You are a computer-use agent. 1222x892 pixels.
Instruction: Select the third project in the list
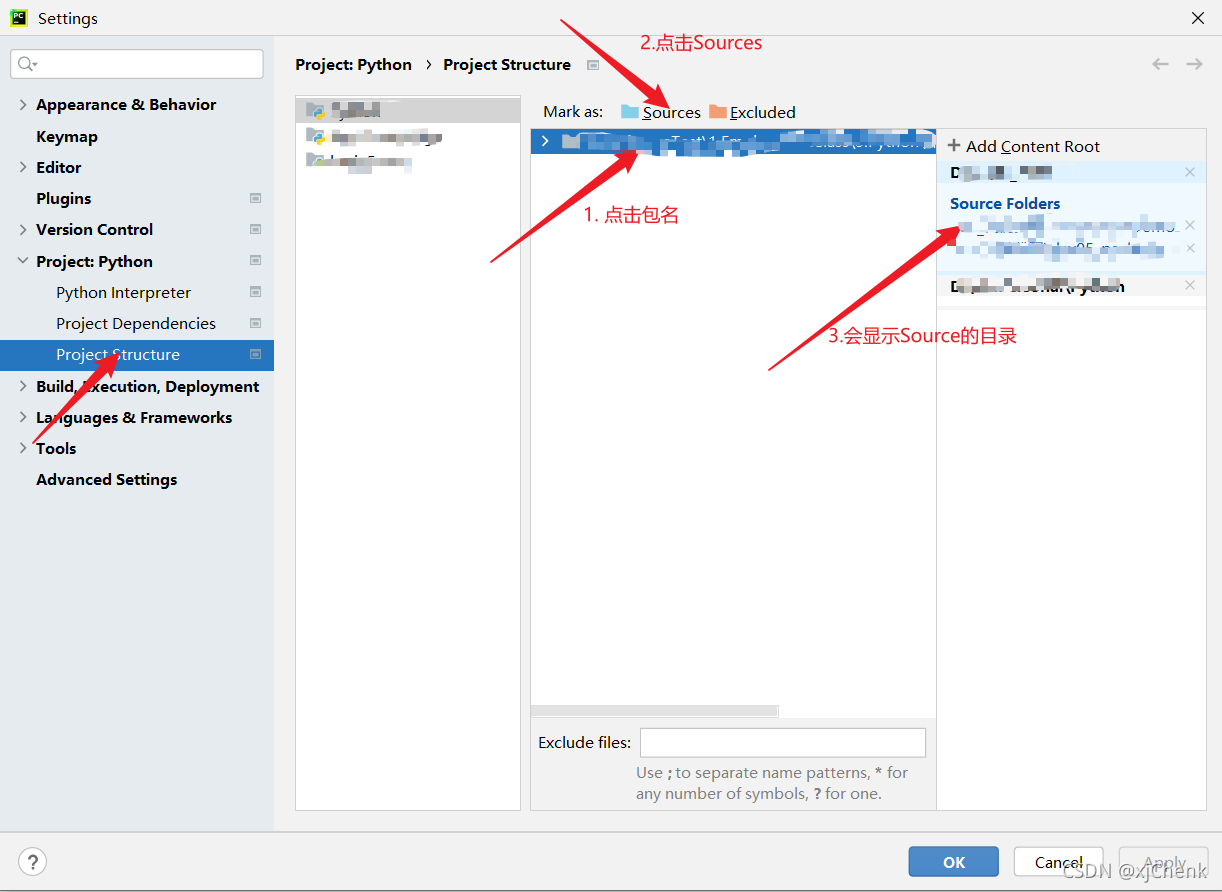(408, 160)
